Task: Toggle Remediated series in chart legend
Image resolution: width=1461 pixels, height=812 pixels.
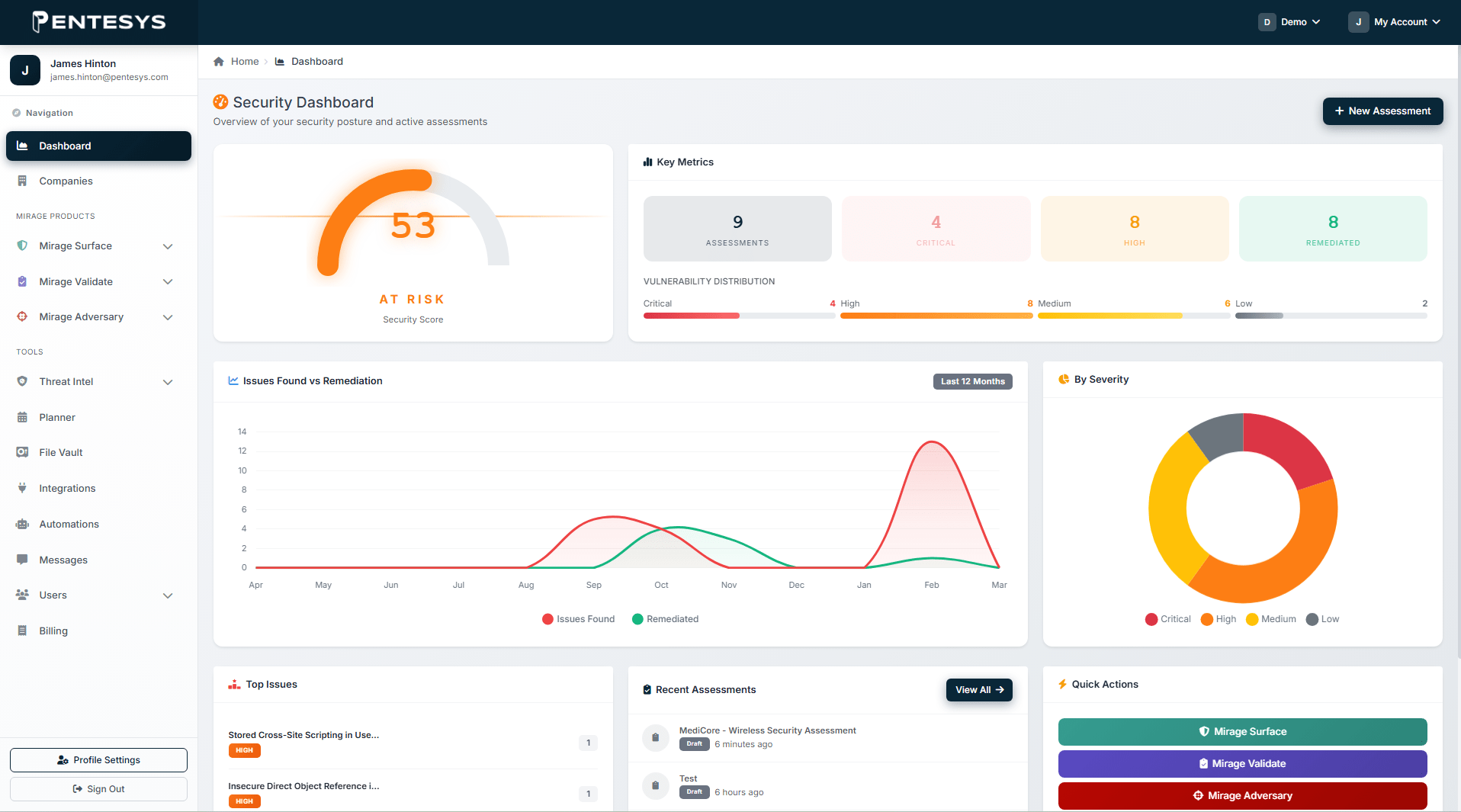Action: pos(665,619)
